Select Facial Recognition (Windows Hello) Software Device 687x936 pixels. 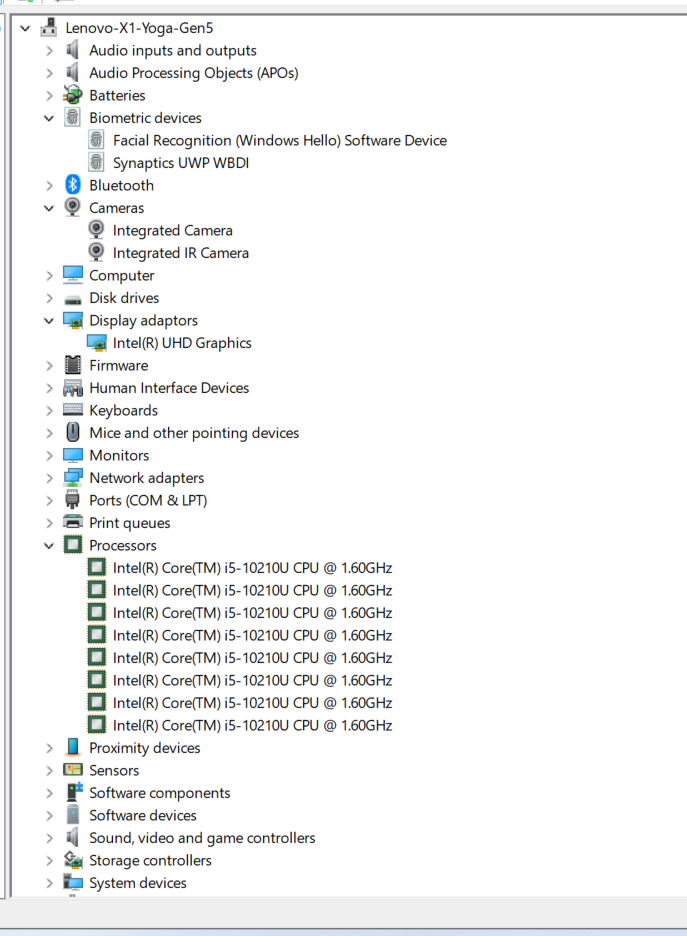click(x=279, y=140)
